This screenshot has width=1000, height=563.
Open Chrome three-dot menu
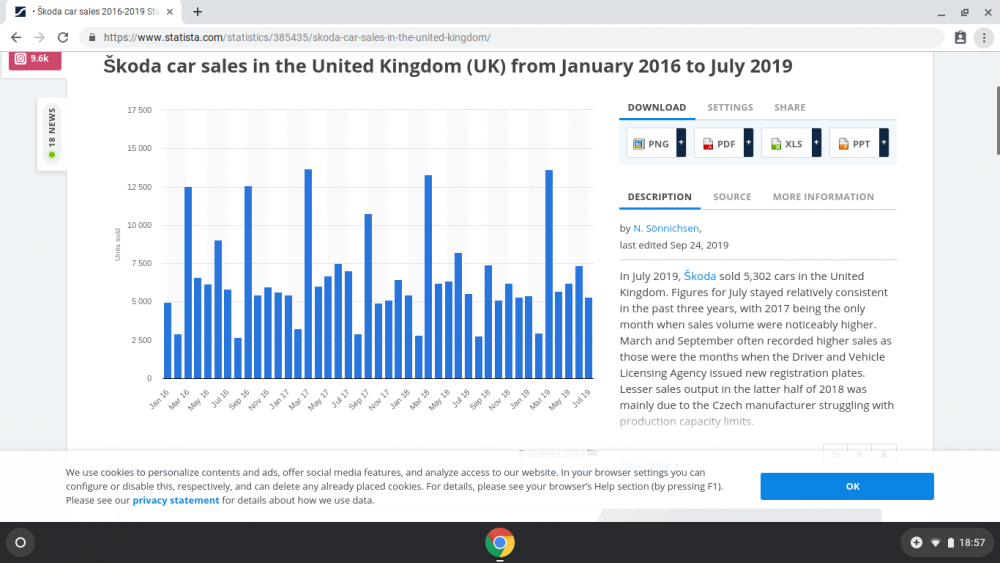click(984, 37)
